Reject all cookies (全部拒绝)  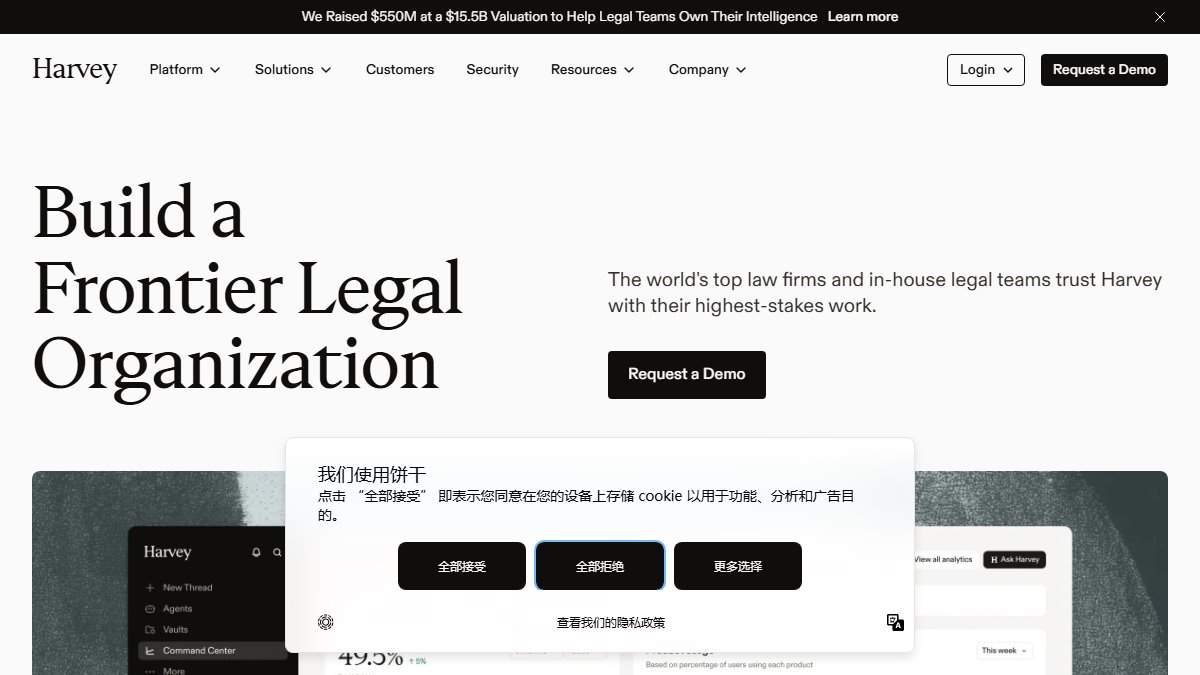(x=600, y=566)
